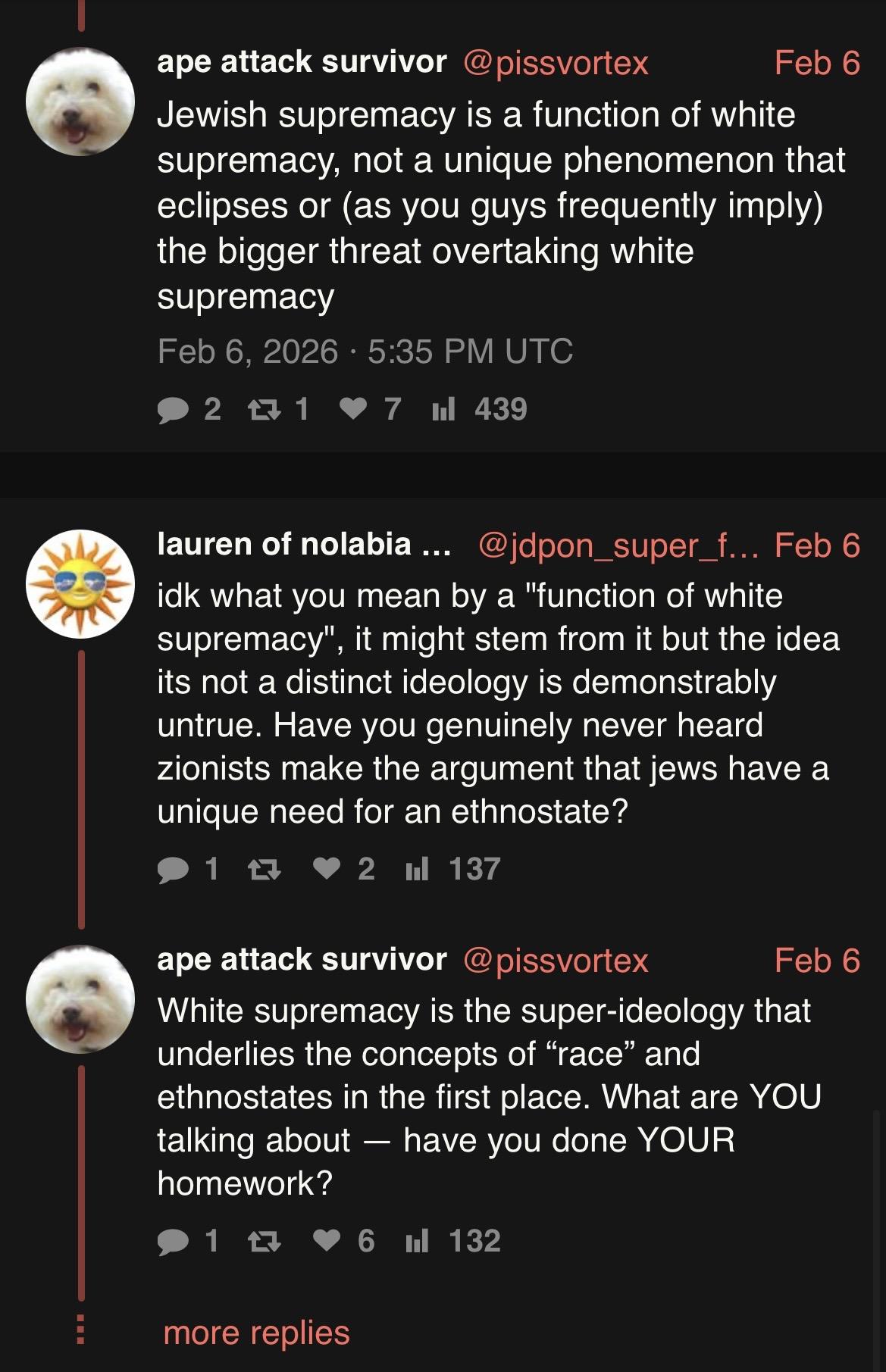Like the "super-ideology" post
Viewport: 886px width, 1372px height.
click(327, 1242)
